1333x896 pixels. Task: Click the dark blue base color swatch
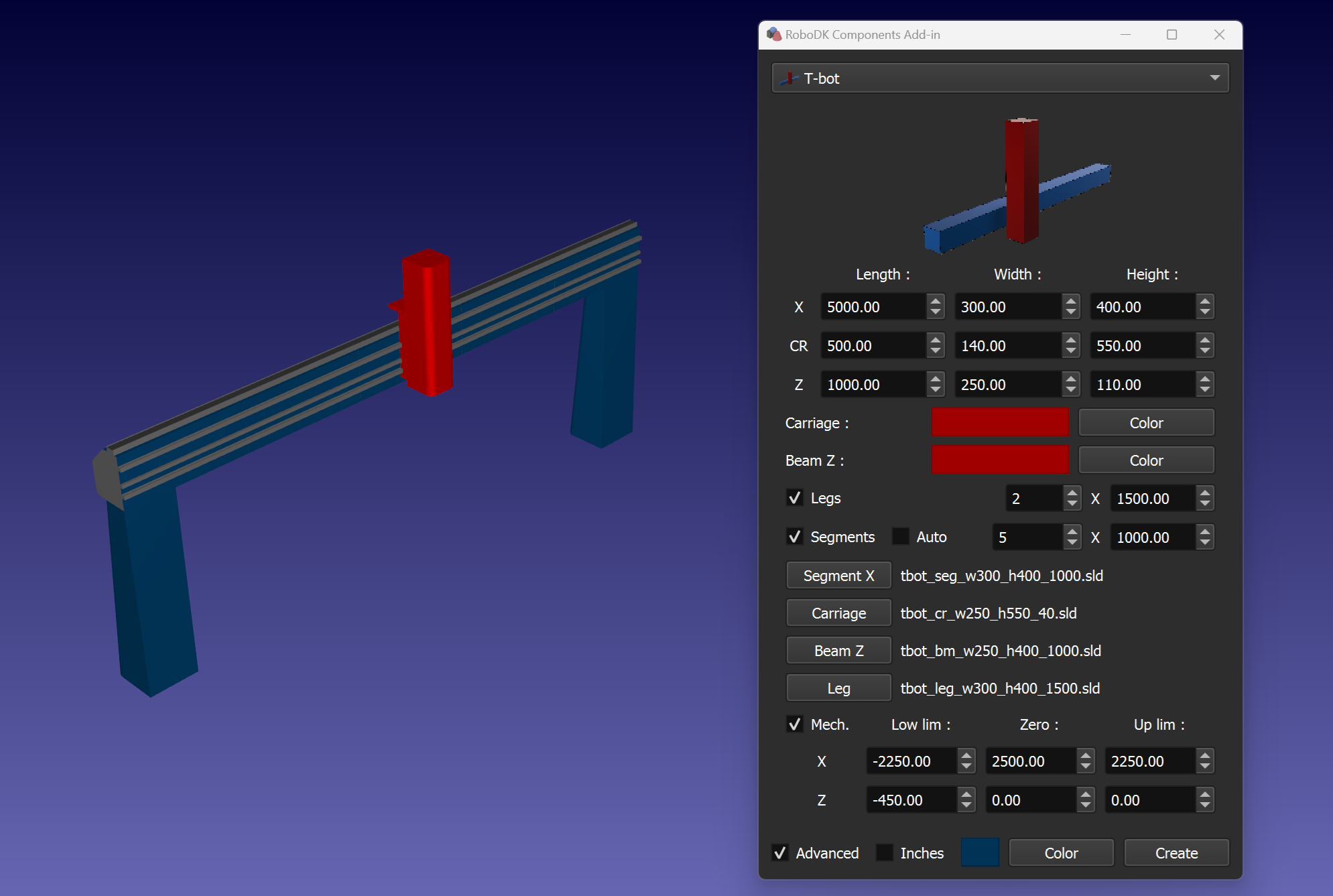980,853
